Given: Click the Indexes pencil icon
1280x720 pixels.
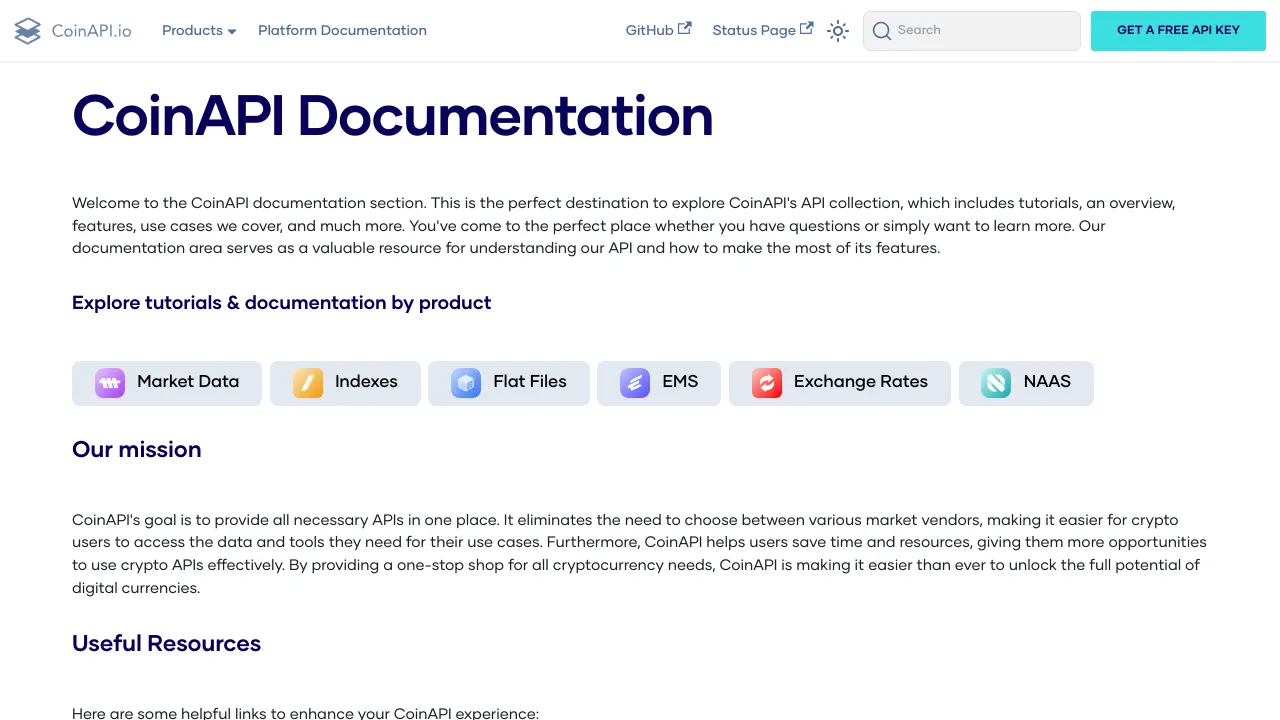Looking at the screenshot, I should 308,383.
